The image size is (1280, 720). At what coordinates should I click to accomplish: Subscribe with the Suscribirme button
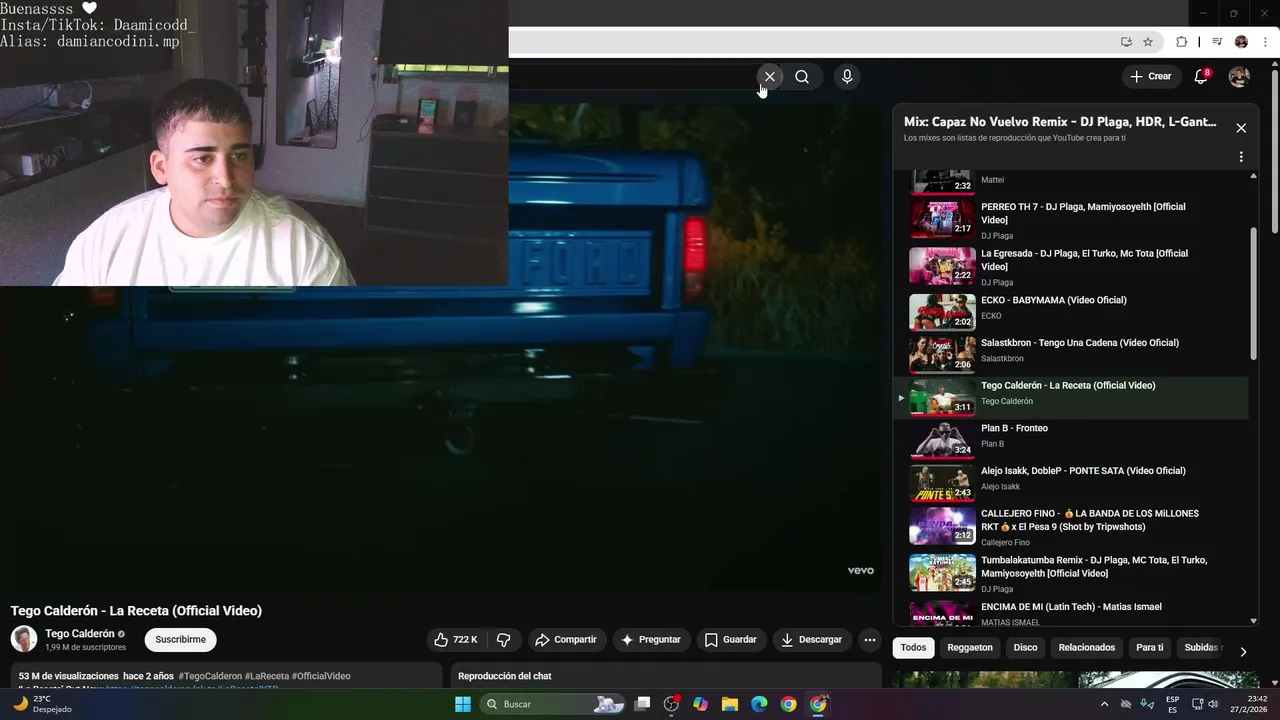point(181,640)
